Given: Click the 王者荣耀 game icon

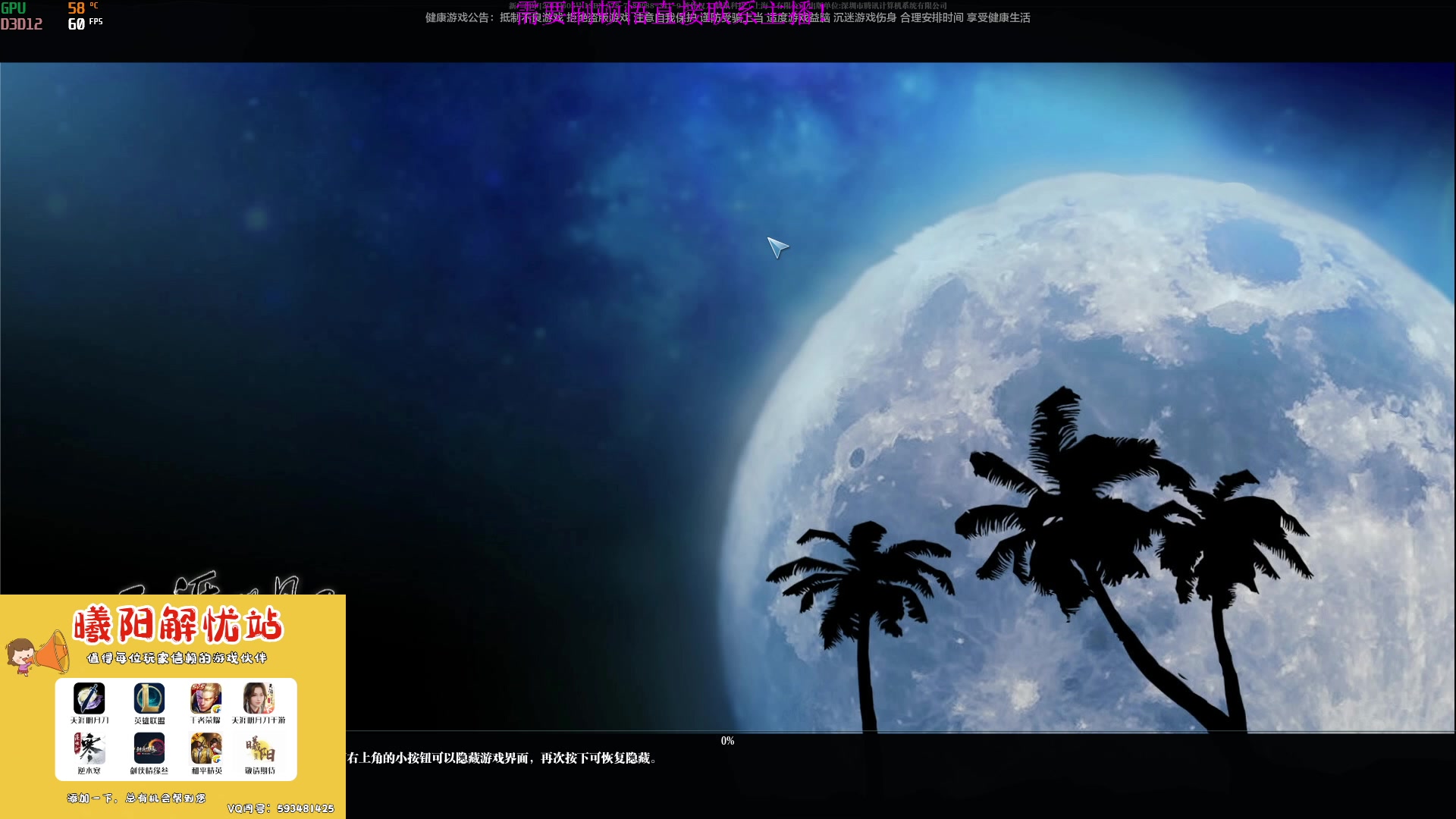Looking at the screenshot, I should coord(206,699).
